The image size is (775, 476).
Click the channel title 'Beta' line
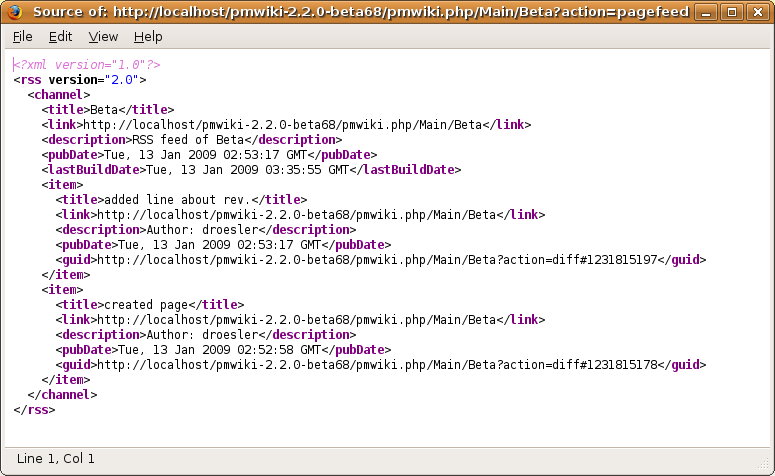point(108,110)
